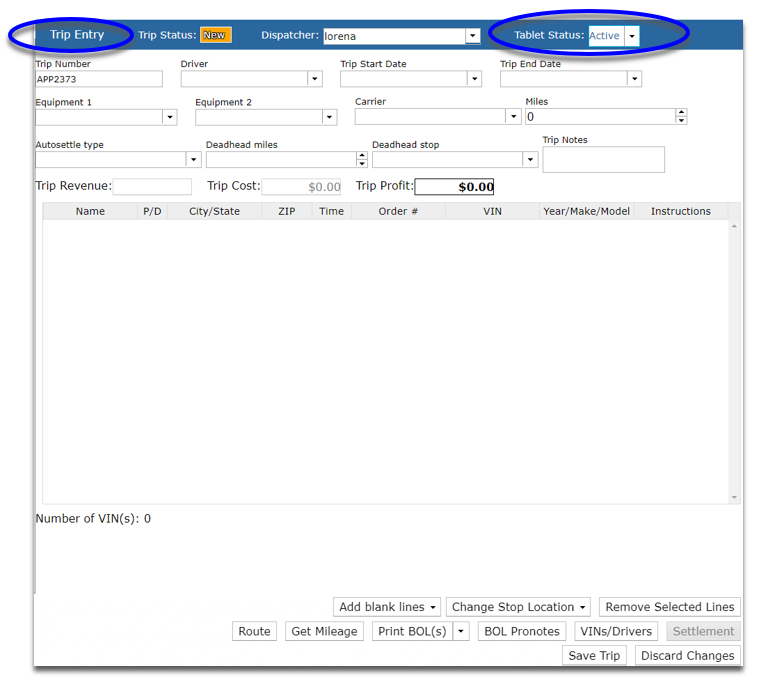This screenshot has height=679, width=762.
Task: Click the BOL Pronotes button
Action: 522,631
